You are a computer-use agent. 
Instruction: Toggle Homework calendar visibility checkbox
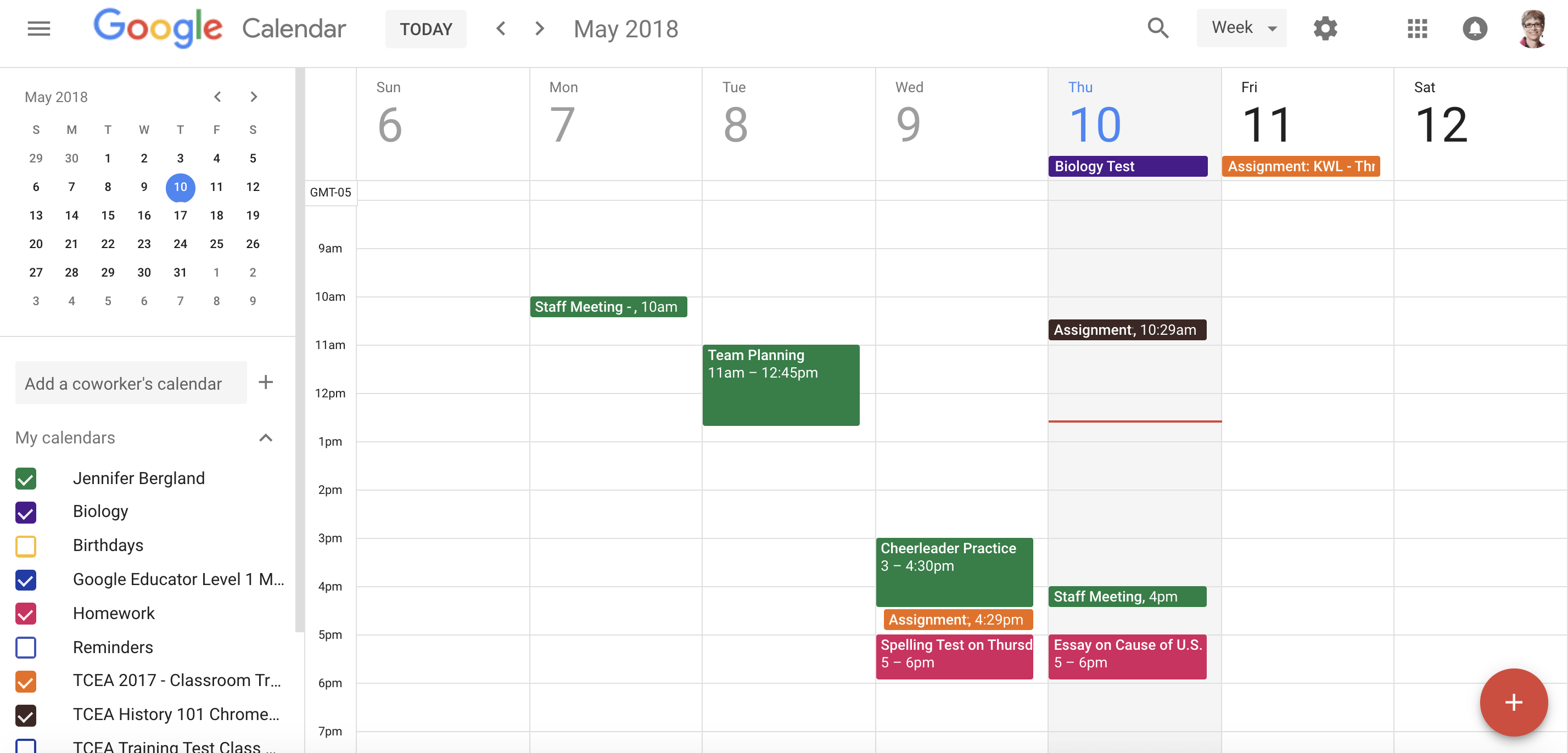click(x=25, y=613)
